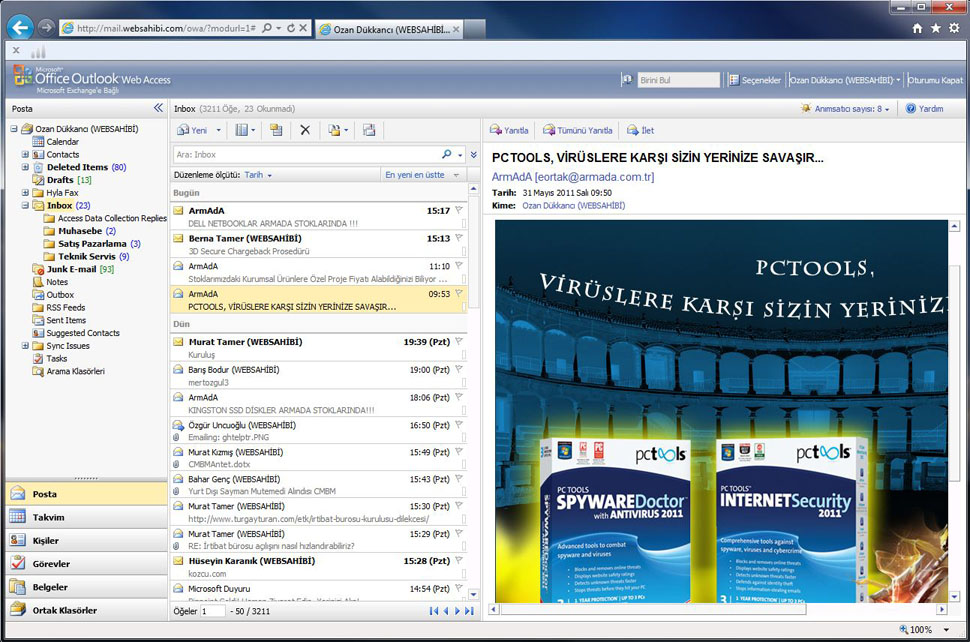970x642 pixels.
Task: Switch to the Görevler tasks section
Action: (87, 563)
